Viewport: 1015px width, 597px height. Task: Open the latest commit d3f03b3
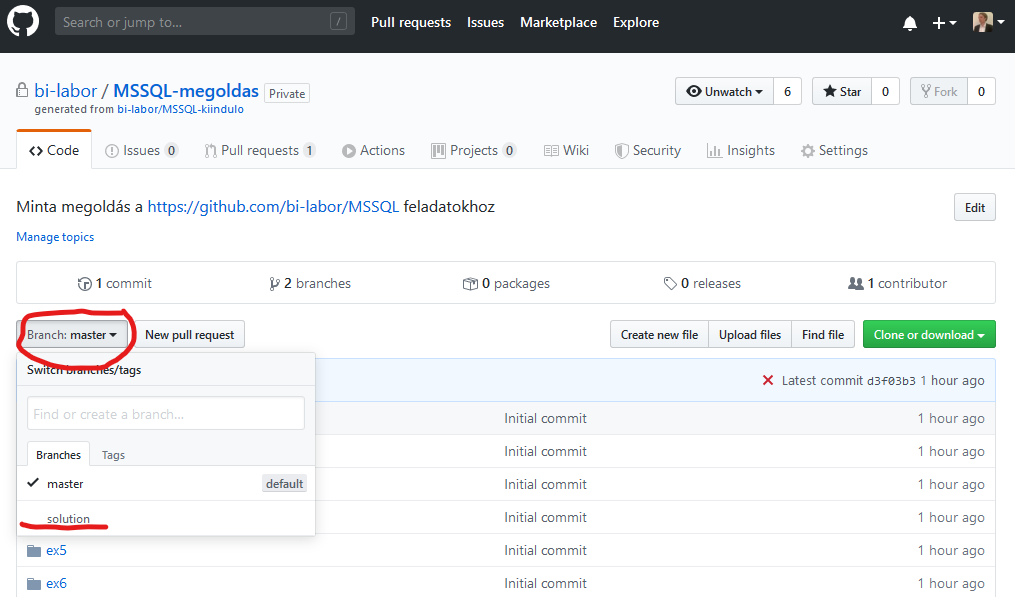(891, 381)
